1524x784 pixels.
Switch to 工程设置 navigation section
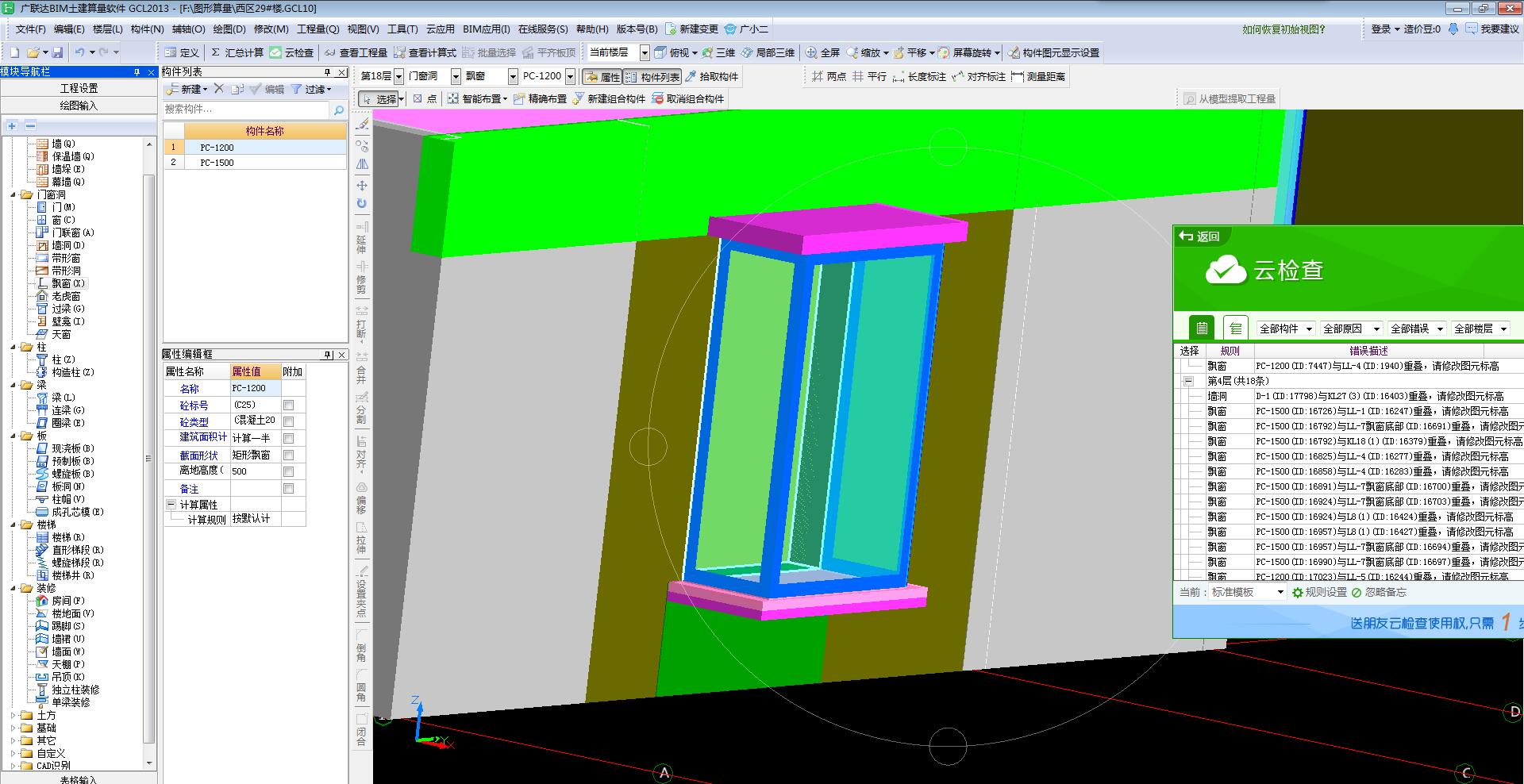79,88
